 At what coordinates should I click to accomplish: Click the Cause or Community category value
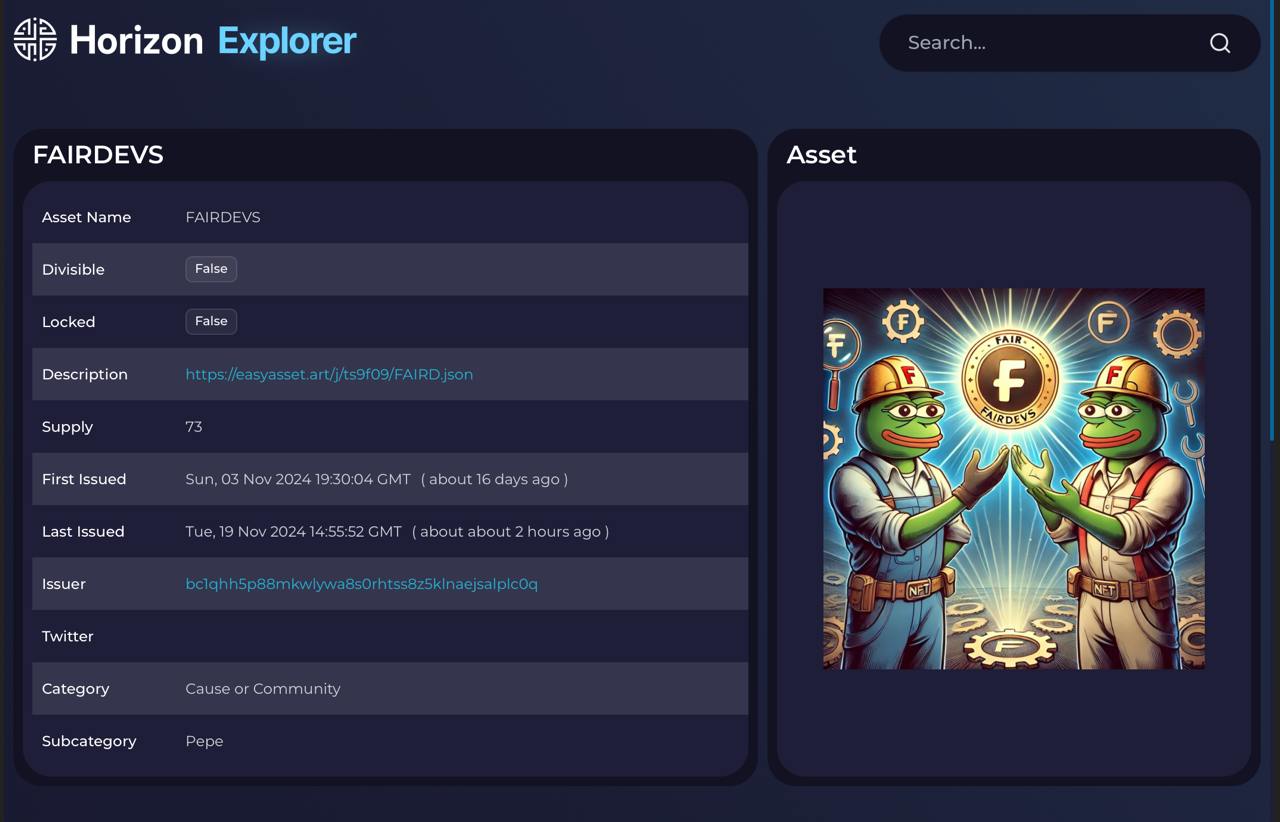coord(263,689)
